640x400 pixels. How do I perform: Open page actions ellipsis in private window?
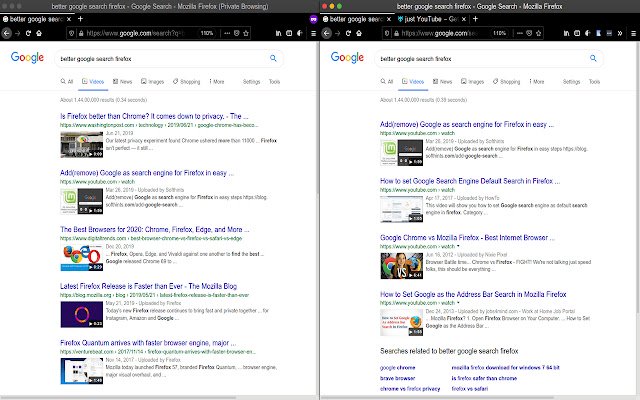point(227,33)
